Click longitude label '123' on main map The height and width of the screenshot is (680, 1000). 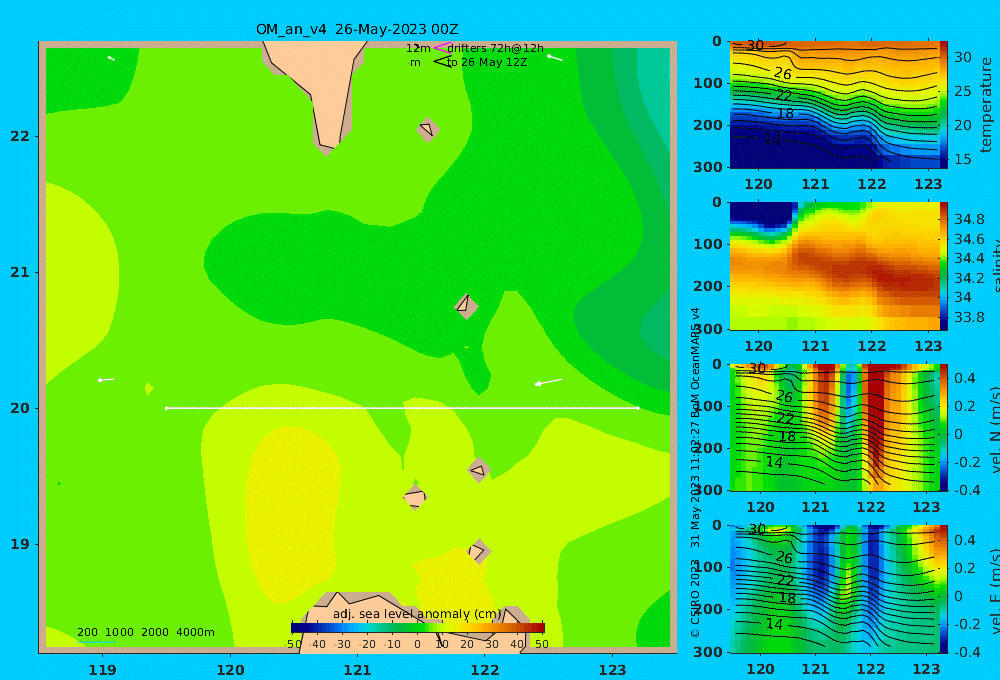613,670
